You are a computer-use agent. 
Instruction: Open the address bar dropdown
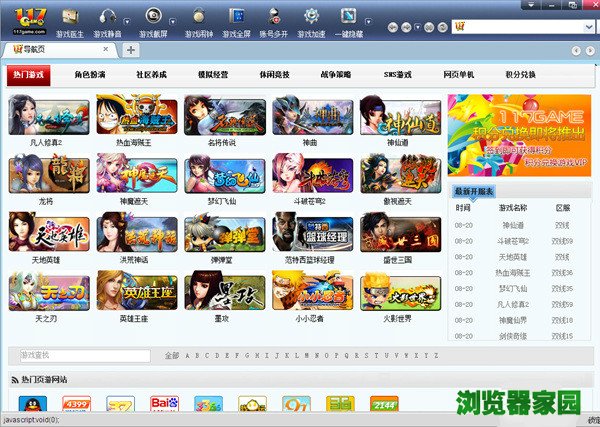[x=589, y=27]
